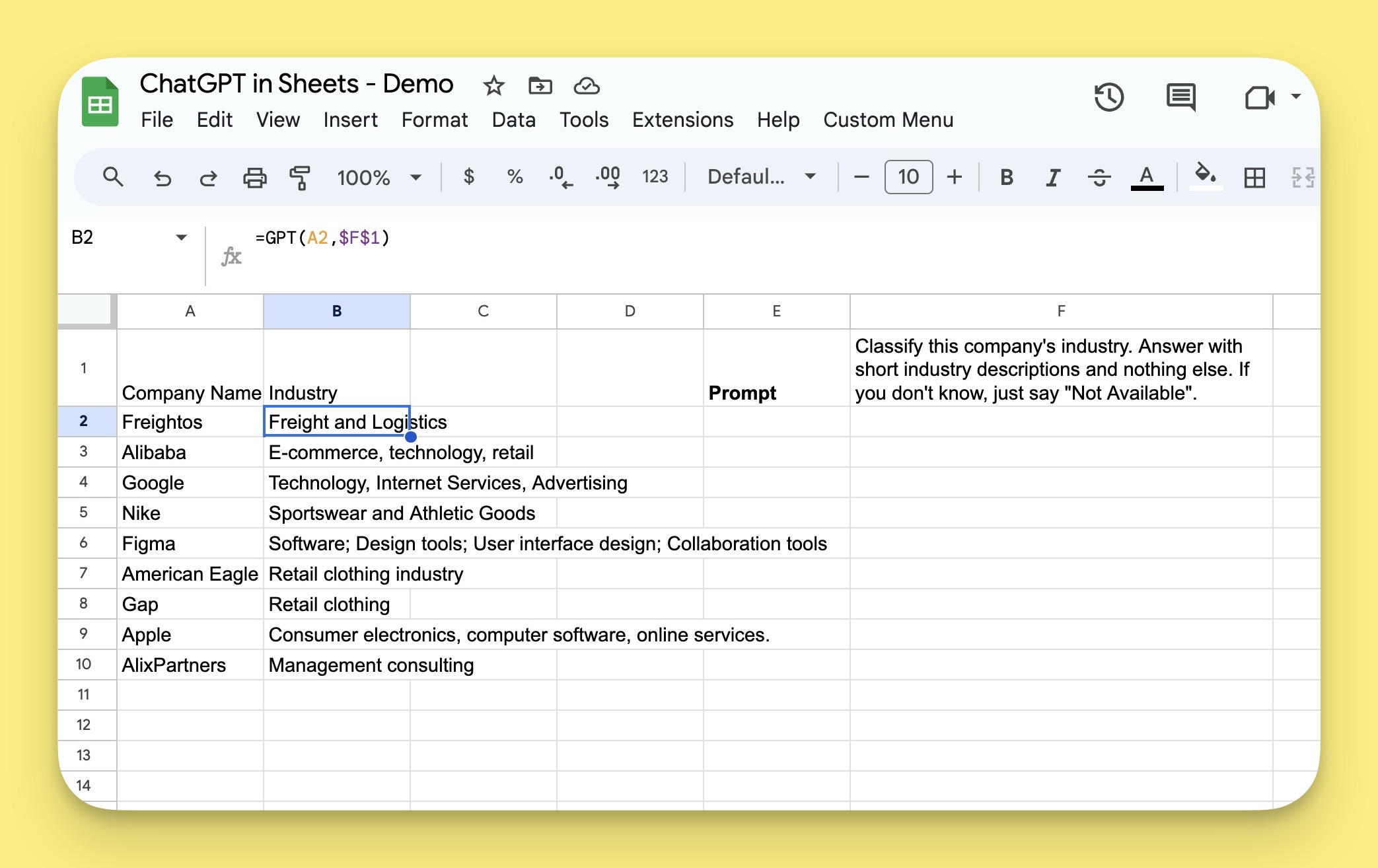The height and width of the screenshot is (868, 1378).
Task: Open the Extensions menu
Action: click(x=683, y=120)
